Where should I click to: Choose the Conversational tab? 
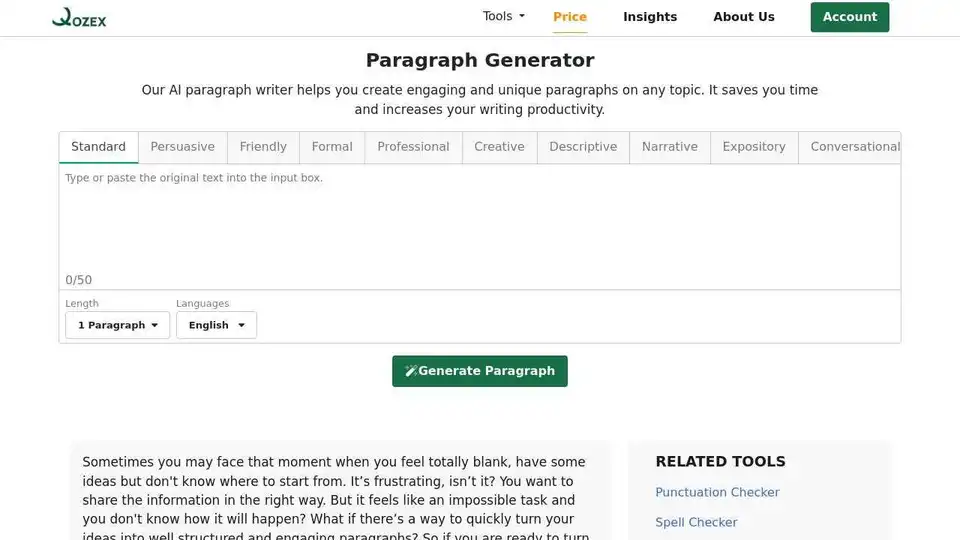[850, 147]
